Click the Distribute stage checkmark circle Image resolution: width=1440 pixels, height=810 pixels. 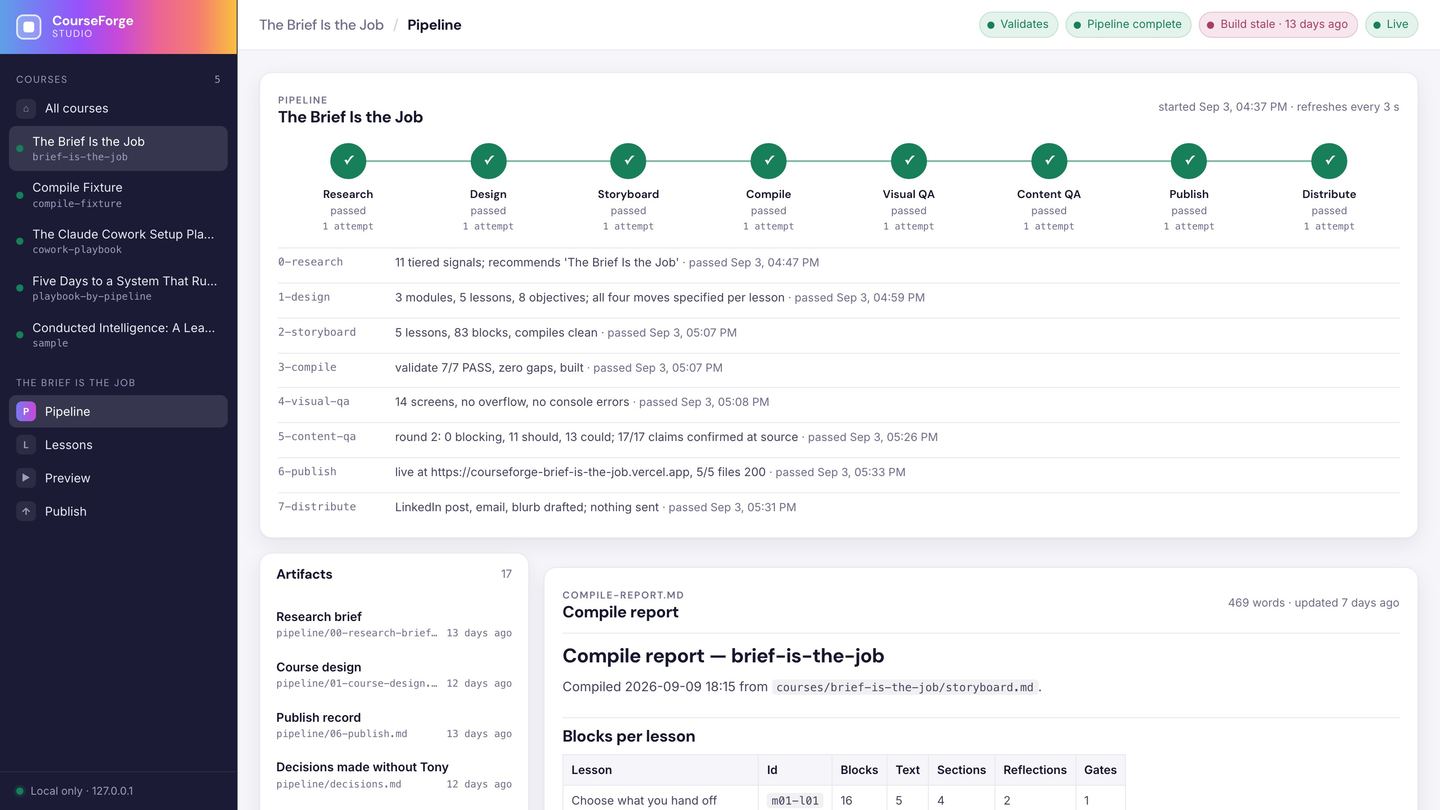pos(1329,160)
